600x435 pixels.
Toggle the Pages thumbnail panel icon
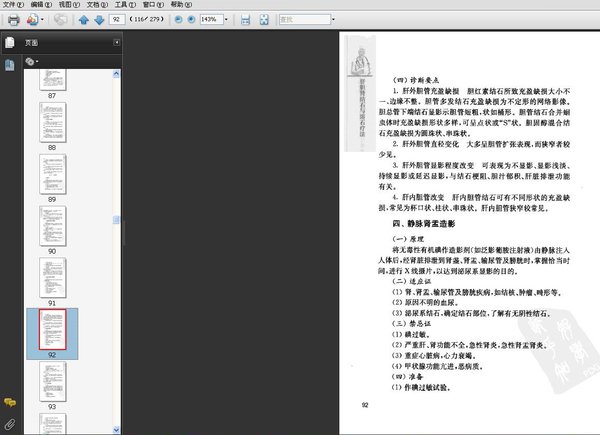tap(10, 43)
